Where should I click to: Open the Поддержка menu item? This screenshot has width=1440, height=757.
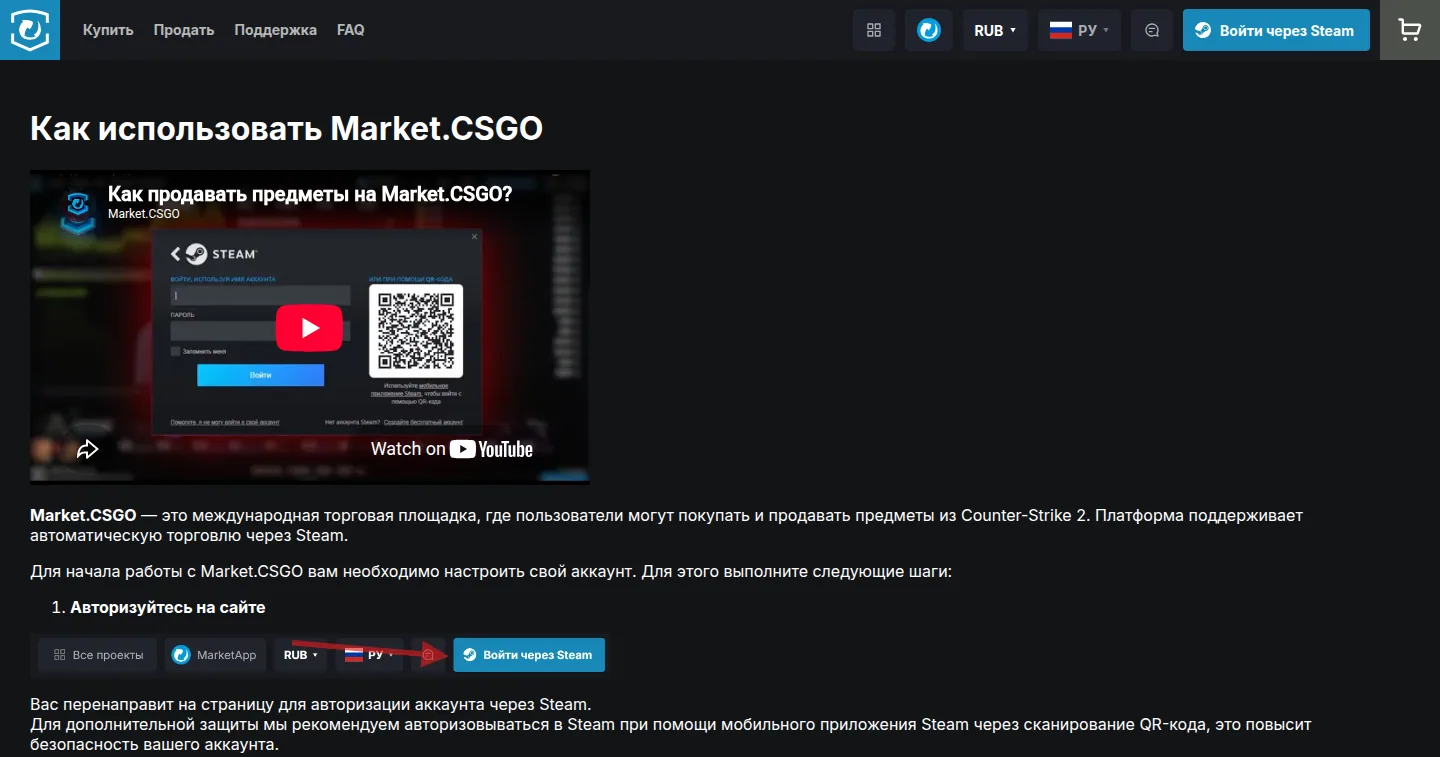tap(276, 30)
